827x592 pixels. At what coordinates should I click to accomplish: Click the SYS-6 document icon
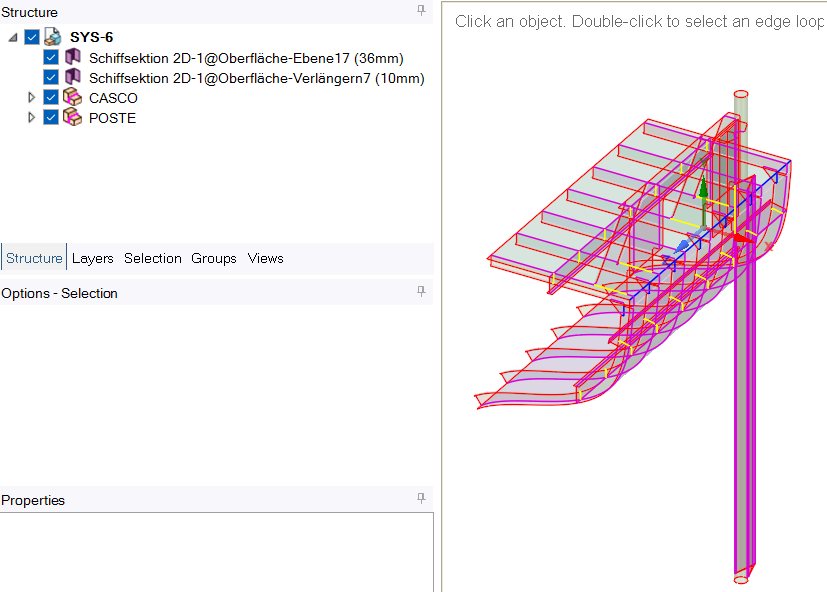53,37
